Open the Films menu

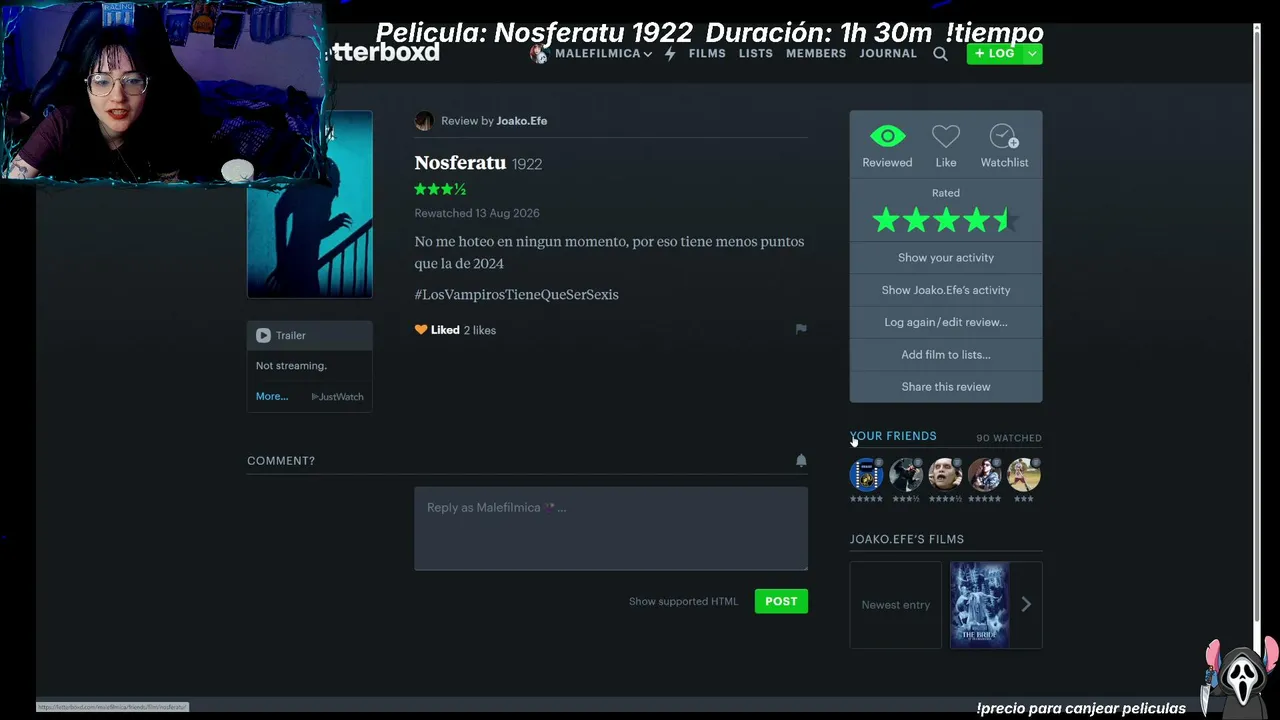707,54
